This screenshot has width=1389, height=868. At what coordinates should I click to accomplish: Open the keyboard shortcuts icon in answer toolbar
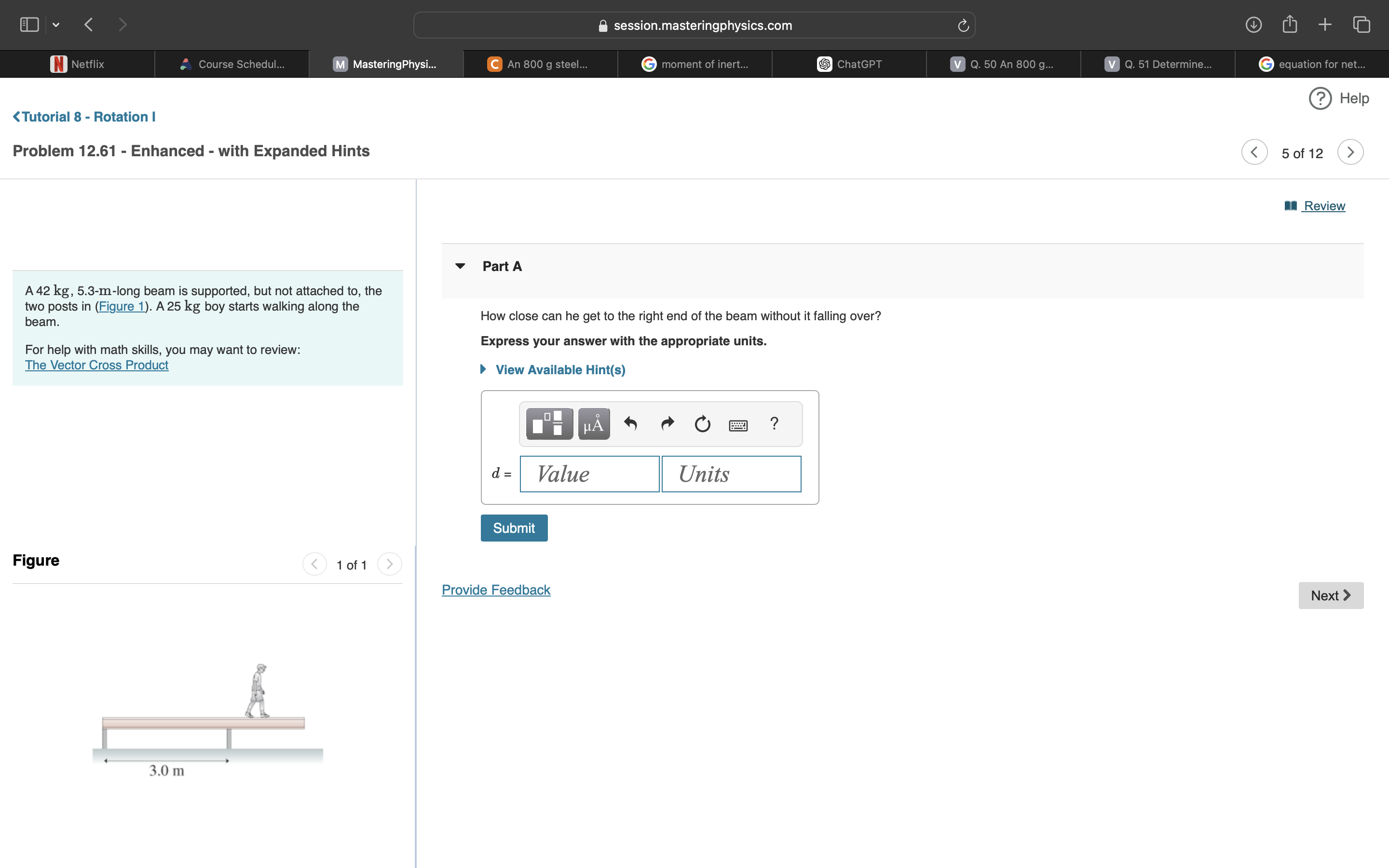[738, 425]
